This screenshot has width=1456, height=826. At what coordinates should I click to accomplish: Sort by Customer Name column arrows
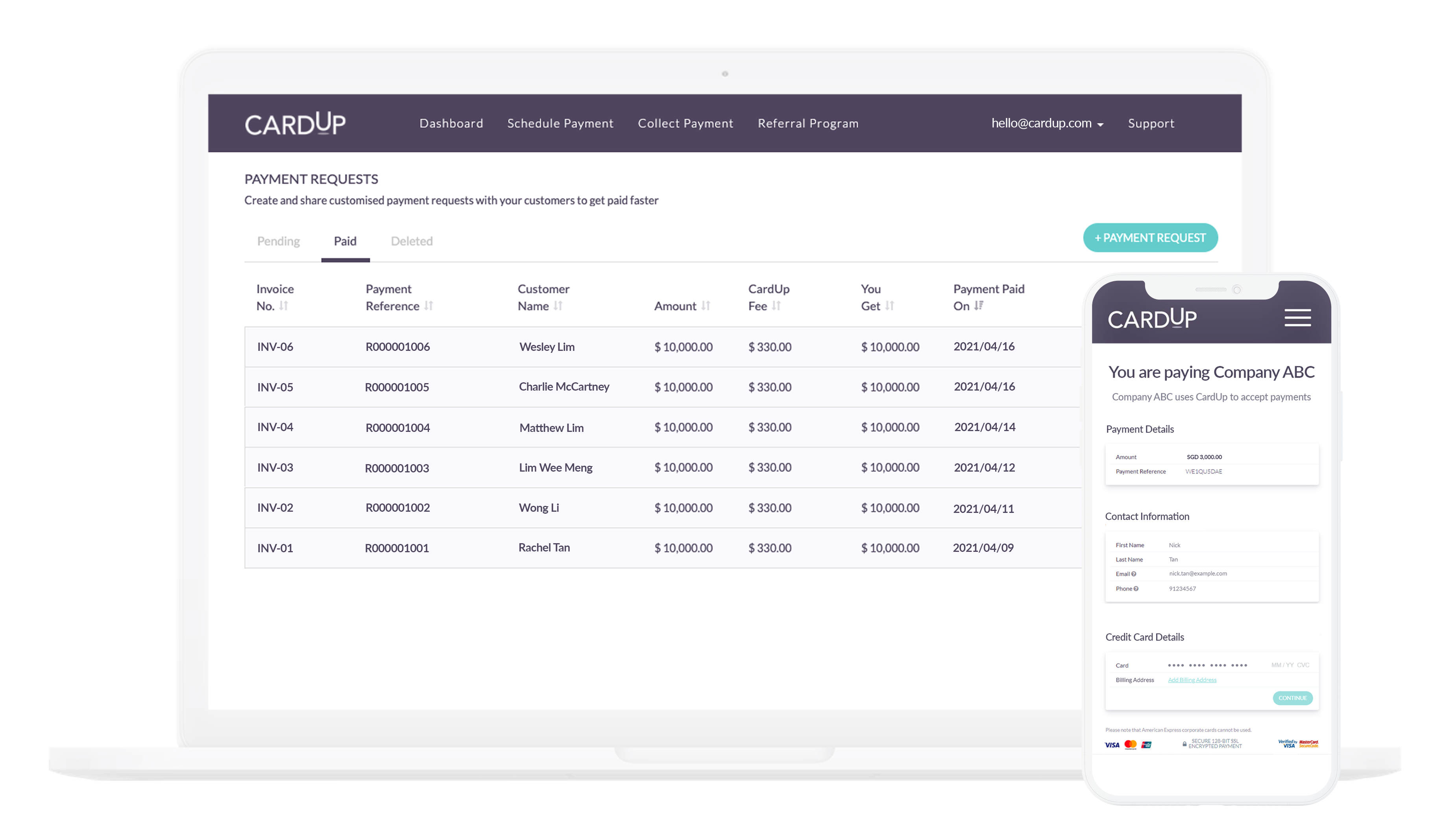click(x=558, y=306)
